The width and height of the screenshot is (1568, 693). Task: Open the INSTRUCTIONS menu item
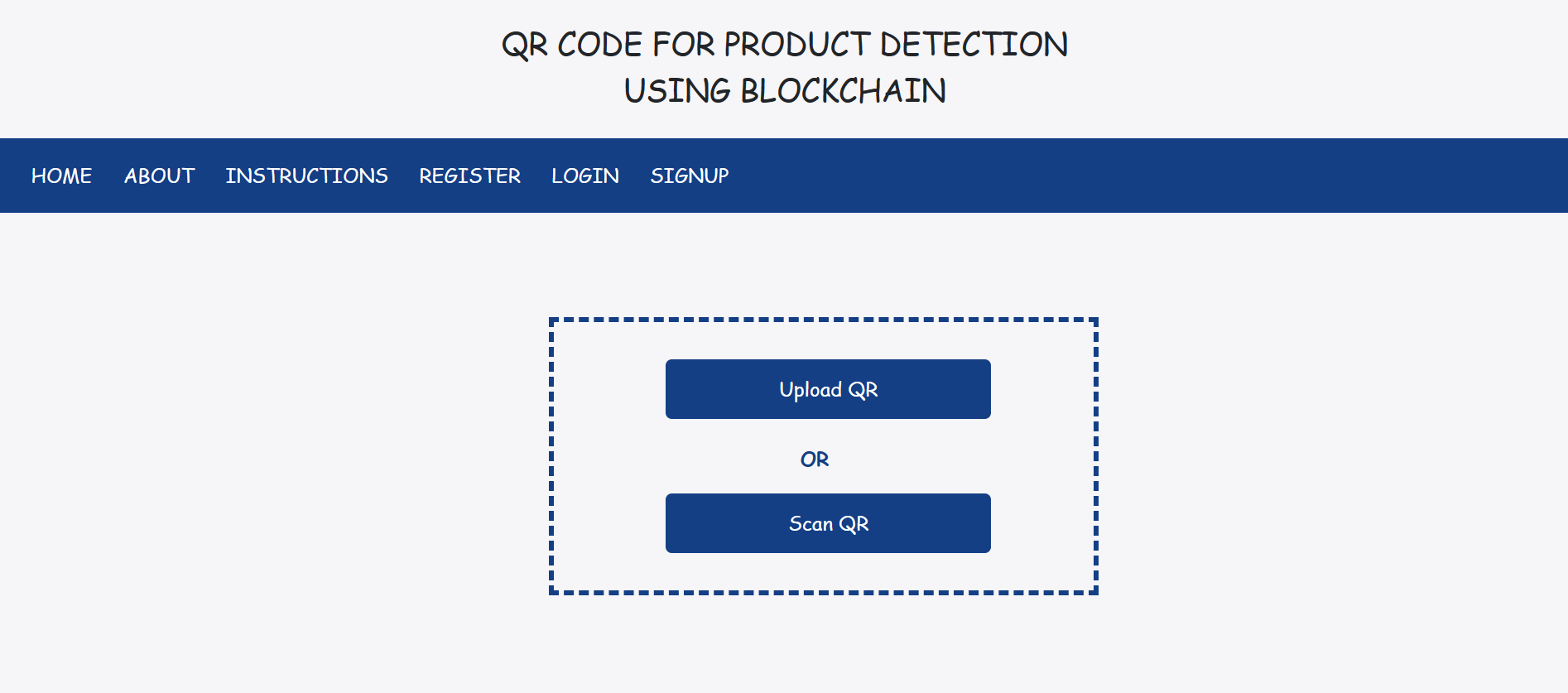click(x=306, y=176)
